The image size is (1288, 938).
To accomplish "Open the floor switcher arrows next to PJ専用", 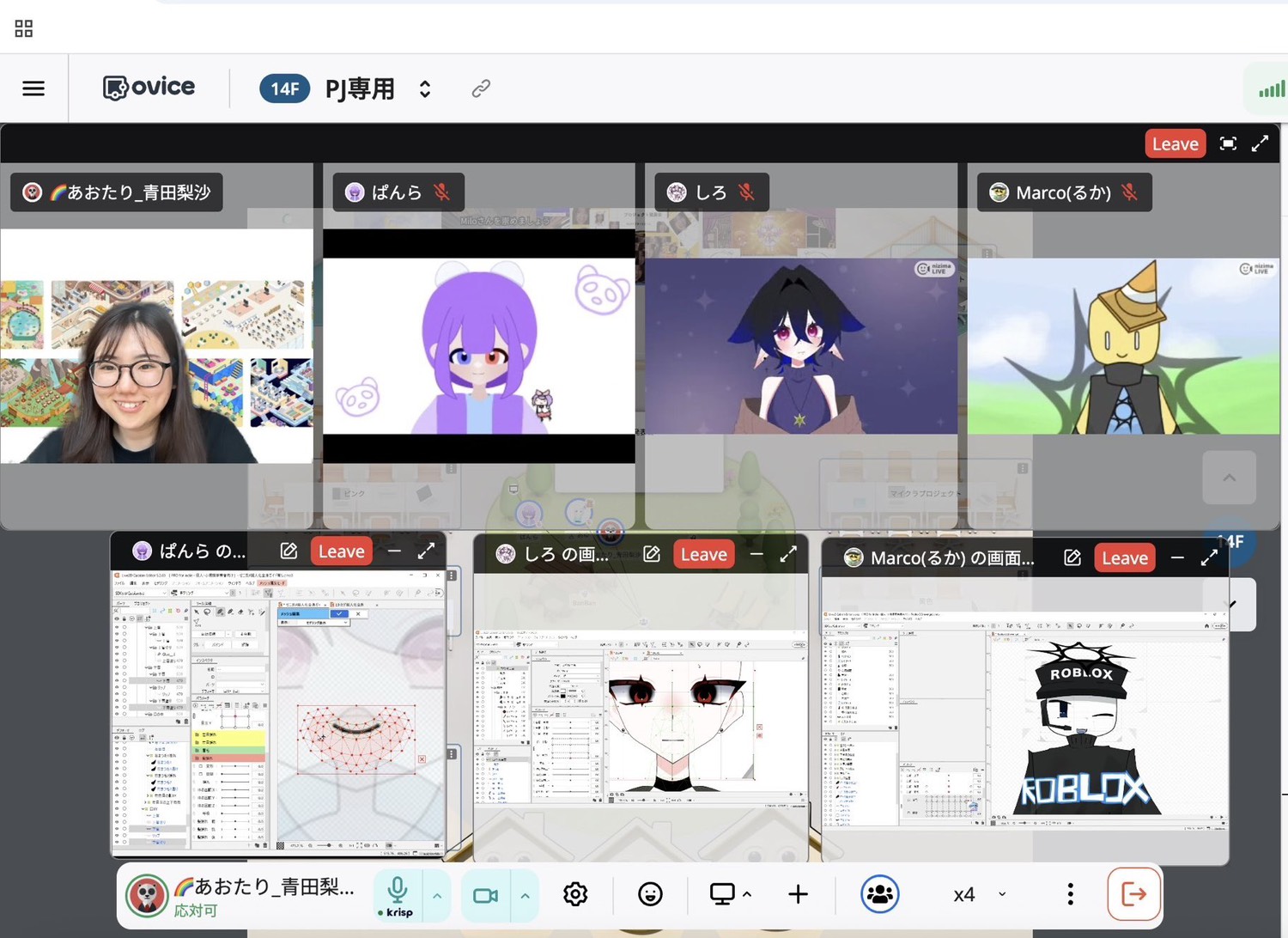I will point(425,88).
